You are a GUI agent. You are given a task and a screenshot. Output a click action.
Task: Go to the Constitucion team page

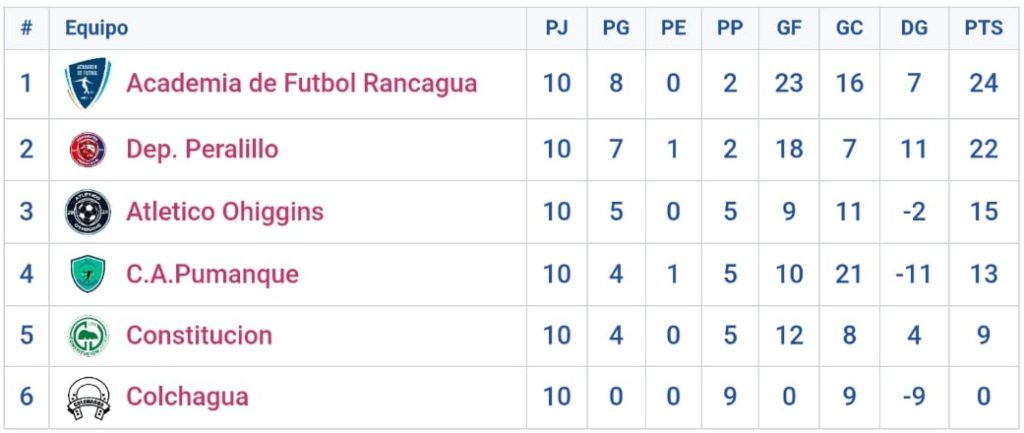199,335
